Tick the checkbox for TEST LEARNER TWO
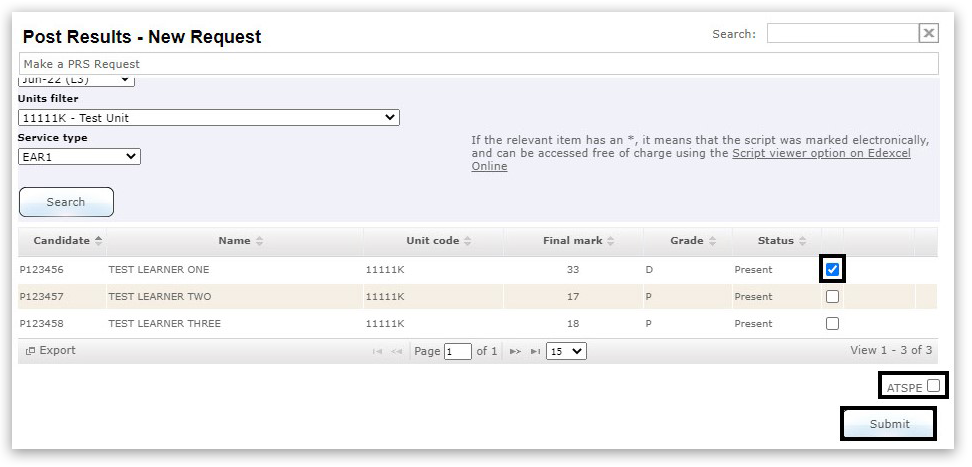This screenshot has height=467, width=972. [x=832, y=297]
